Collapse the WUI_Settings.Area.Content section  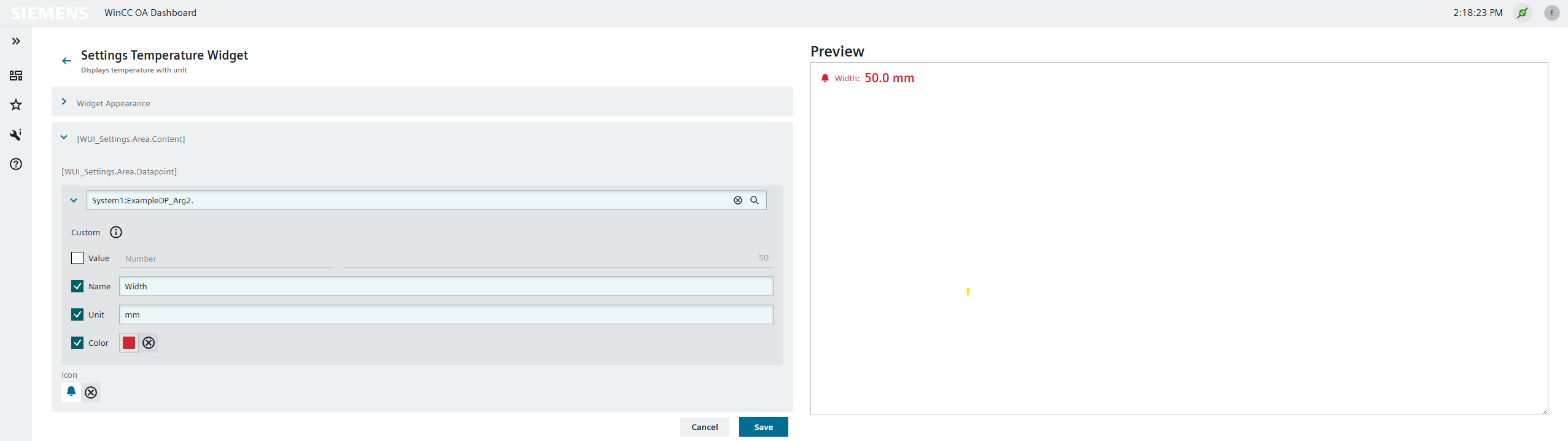click(x=64, y=138)
